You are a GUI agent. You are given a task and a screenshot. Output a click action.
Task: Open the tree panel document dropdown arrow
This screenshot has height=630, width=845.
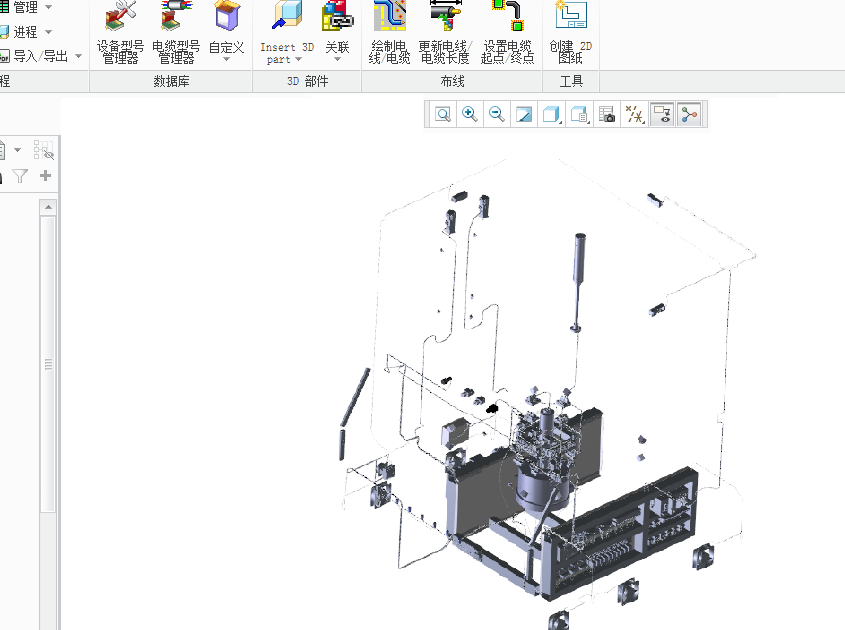pos(17,150)
